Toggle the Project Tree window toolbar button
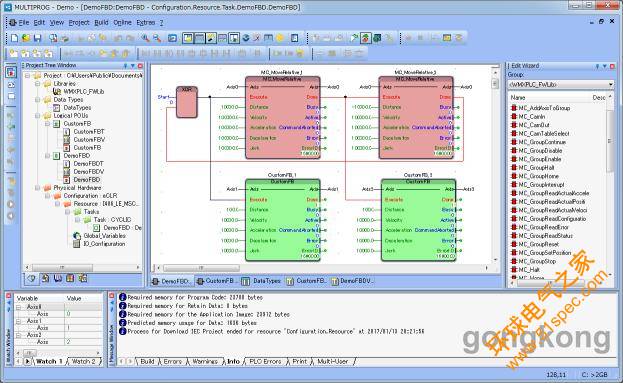Viewport: 623px width, 383px height. (188, 38)
